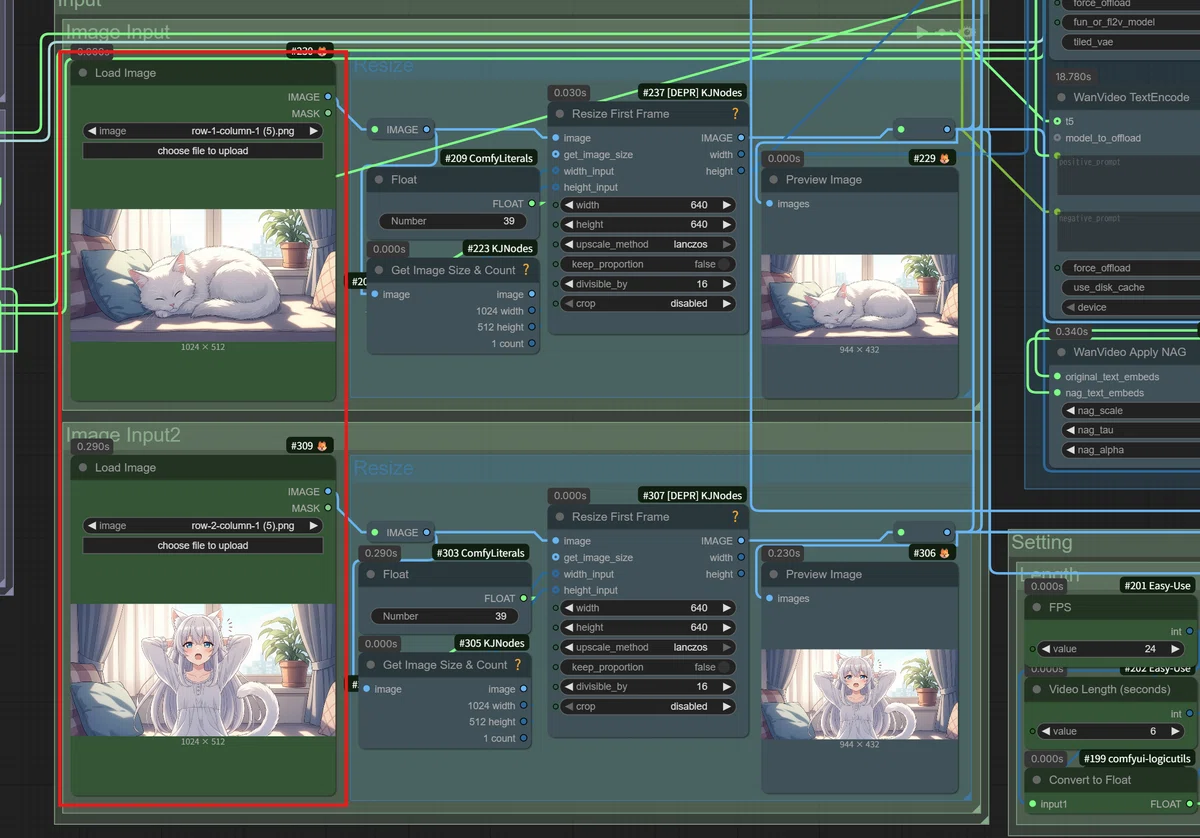Collapse Preview Image node #229 via its dot
The height and width of the screenshot is (838, 1200).
773,180
